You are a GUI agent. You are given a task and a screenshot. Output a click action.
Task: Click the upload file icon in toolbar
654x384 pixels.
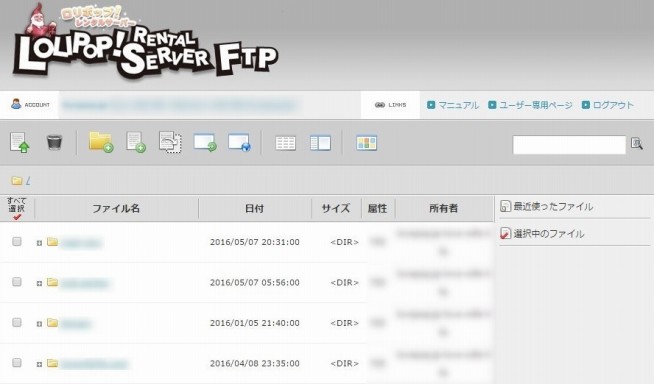point(19,143)
